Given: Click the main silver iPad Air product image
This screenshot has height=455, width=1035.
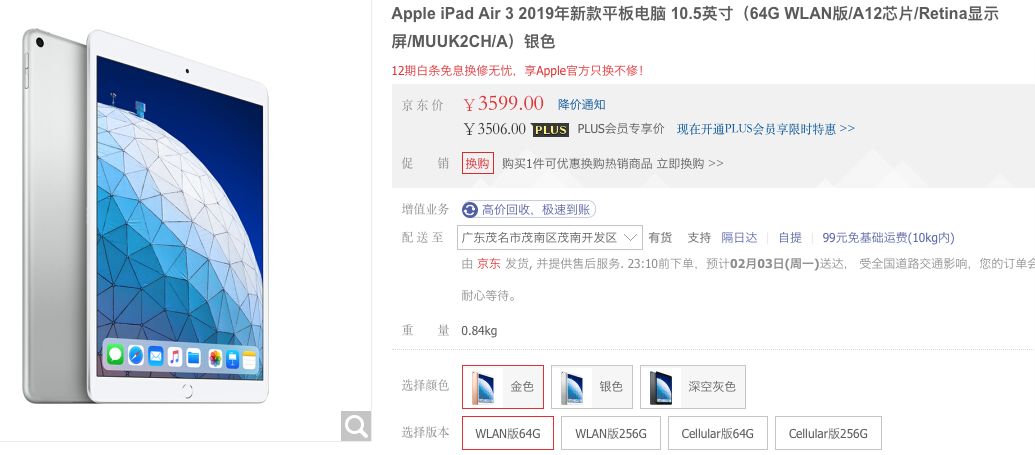Looking at the screenshot, I should (x=146, y=216).
